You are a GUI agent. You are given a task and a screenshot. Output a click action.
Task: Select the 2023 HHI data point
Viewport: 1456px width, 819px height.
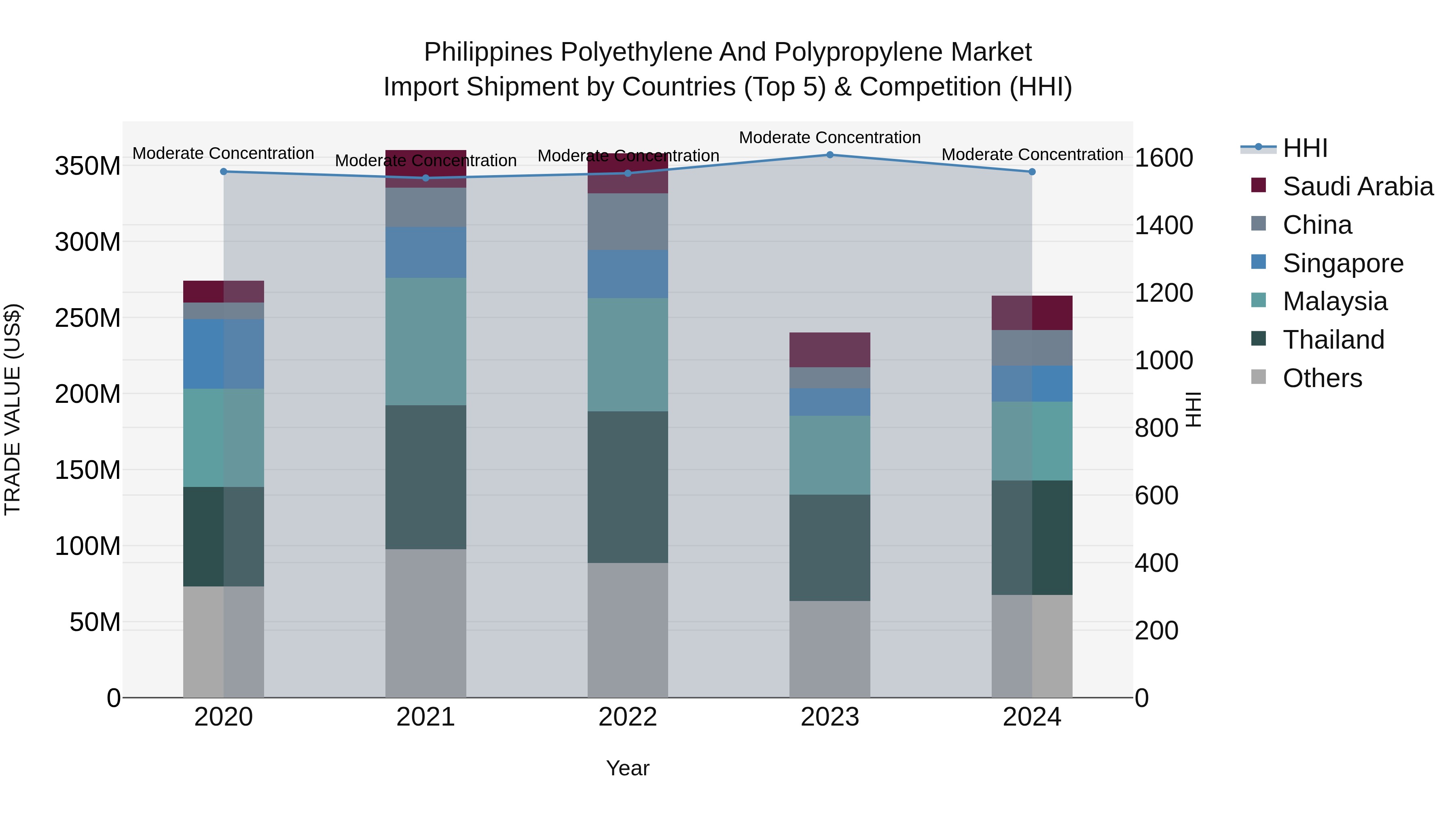(x=830, y=155)
